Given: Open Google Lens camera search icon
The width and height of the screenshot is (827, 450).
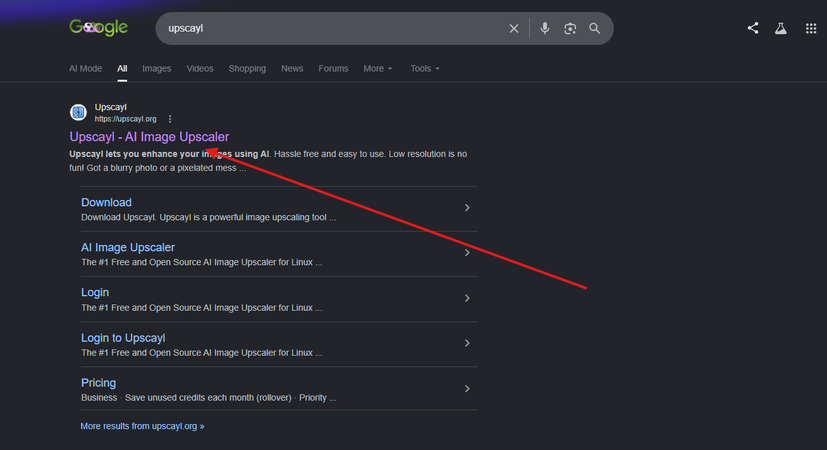Looking at the screenshot, I should 570,28.
